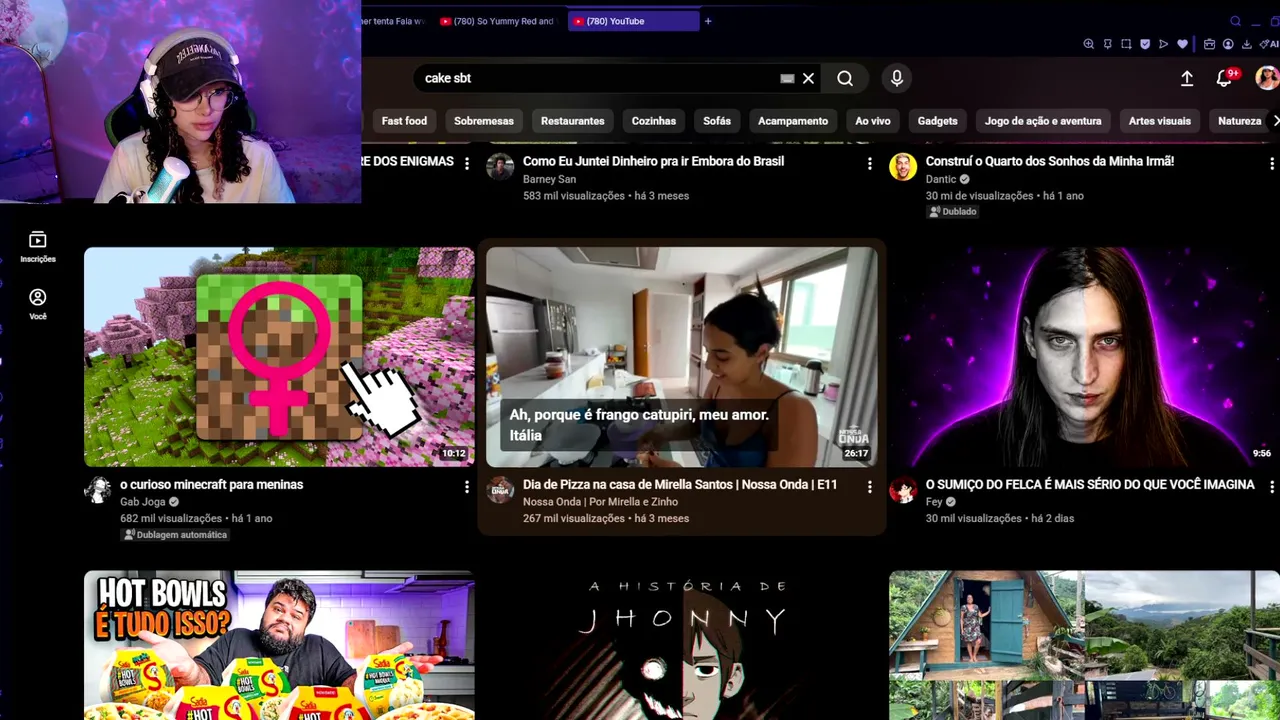The image size is (1280, 720).
Task: Open a new browser tab
Action: click(x=708, y=21)
